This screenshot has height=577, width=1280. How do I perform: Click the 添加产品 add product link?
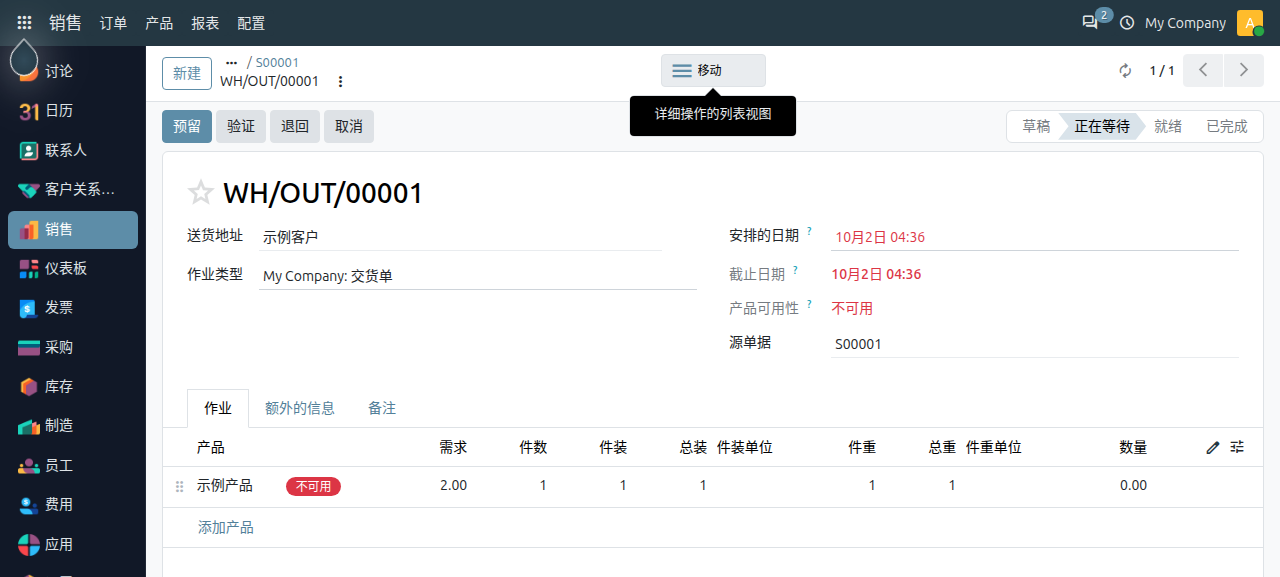coord(226,527)
